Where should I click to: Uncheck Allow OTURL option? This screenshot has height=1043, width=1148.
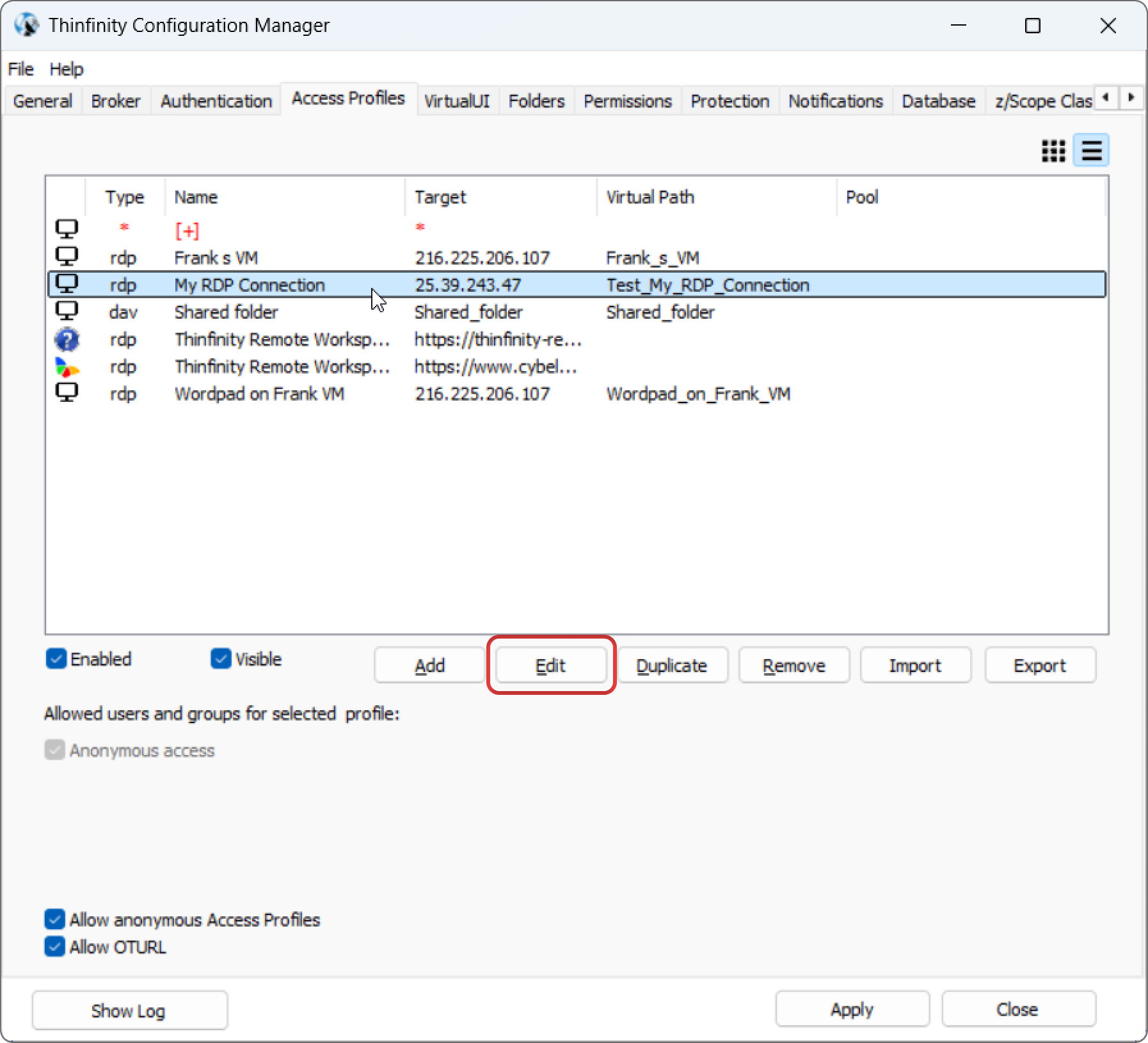pyautogui.click(x=54, y=946)
